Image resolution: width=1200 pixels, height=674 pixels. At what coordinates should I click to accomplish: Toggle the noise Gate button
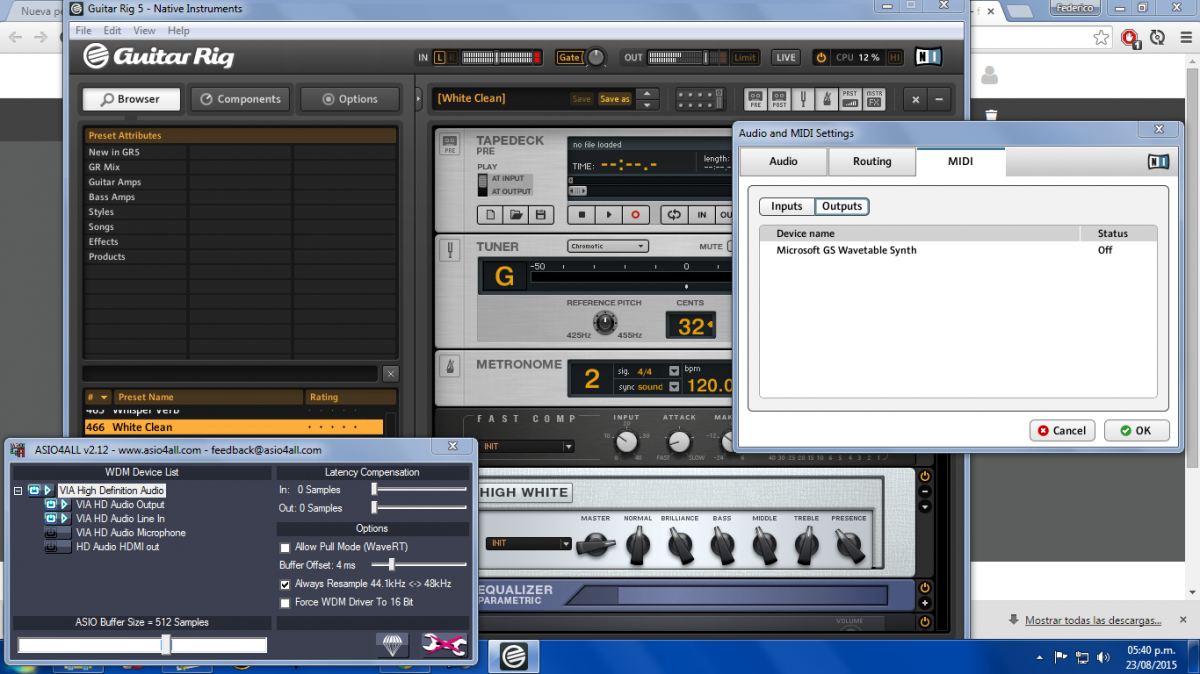[x=569, y=57]
